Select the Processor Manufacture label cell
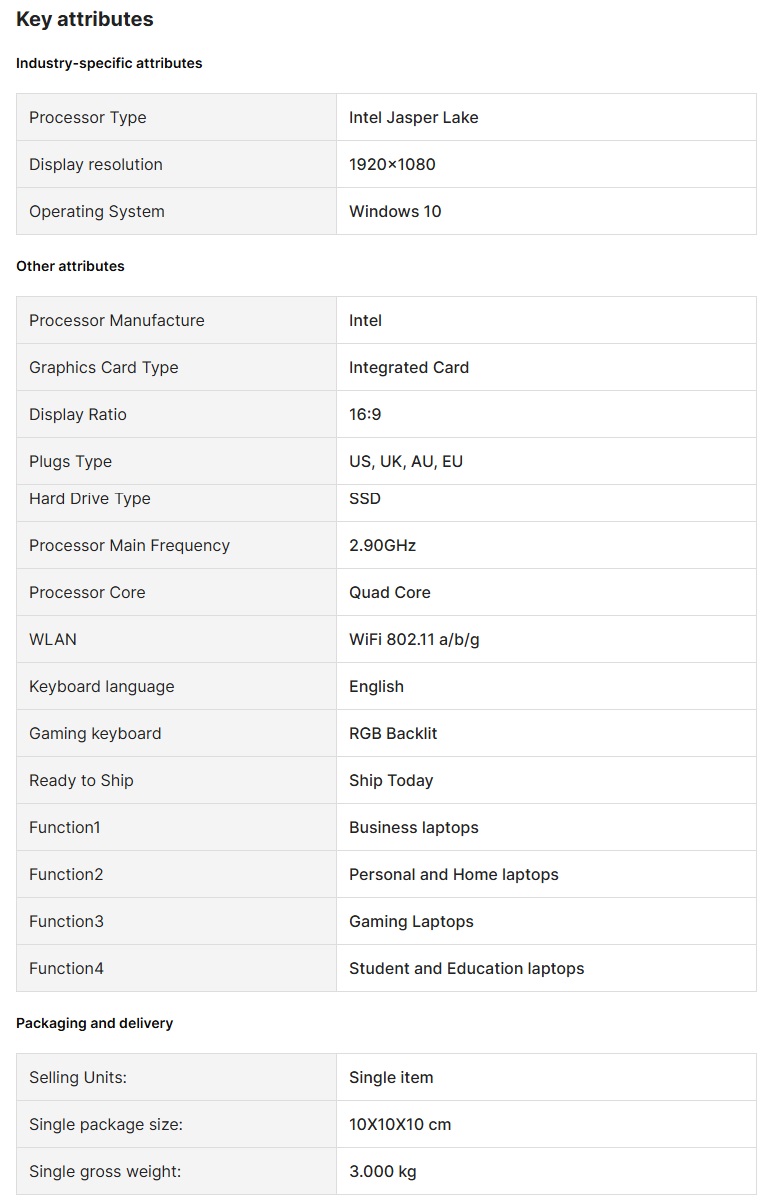This screenshot has height=1201, width=771. (x=116, y=320)
